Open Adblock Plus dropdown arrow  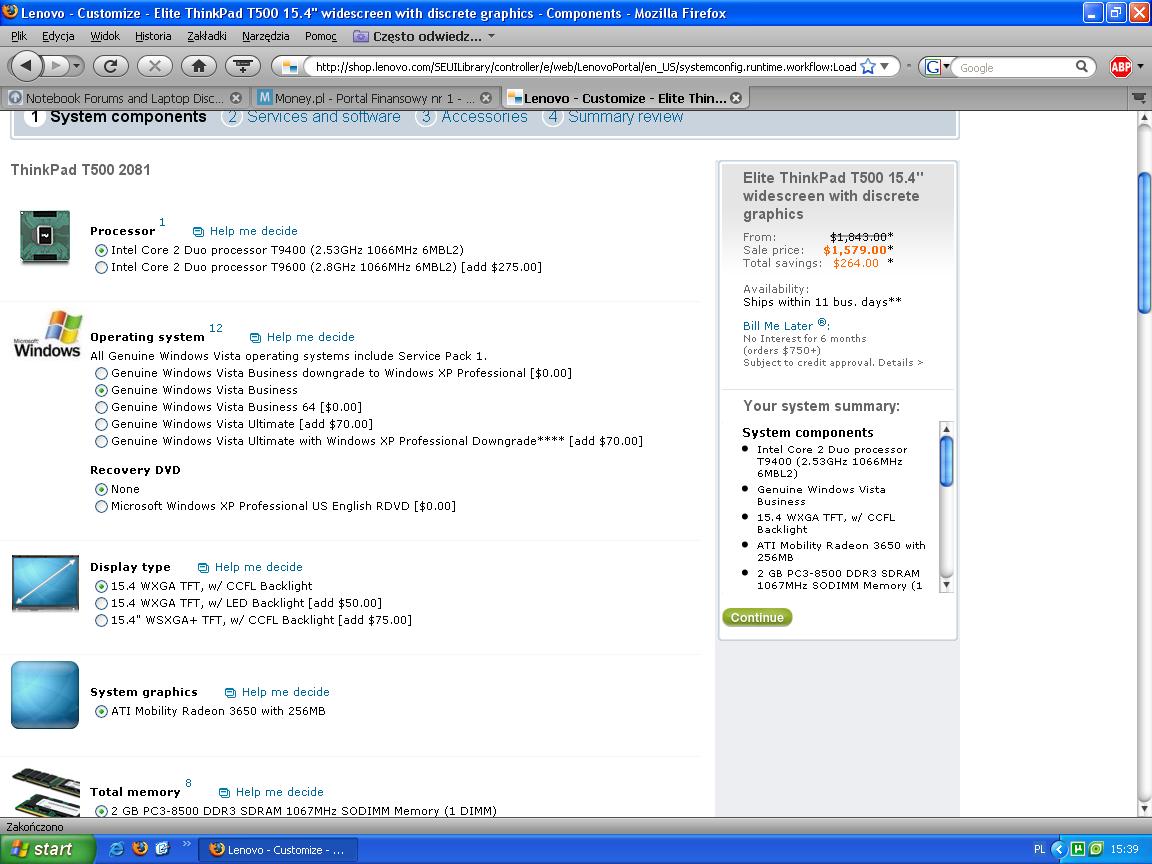coord(1140,66)
